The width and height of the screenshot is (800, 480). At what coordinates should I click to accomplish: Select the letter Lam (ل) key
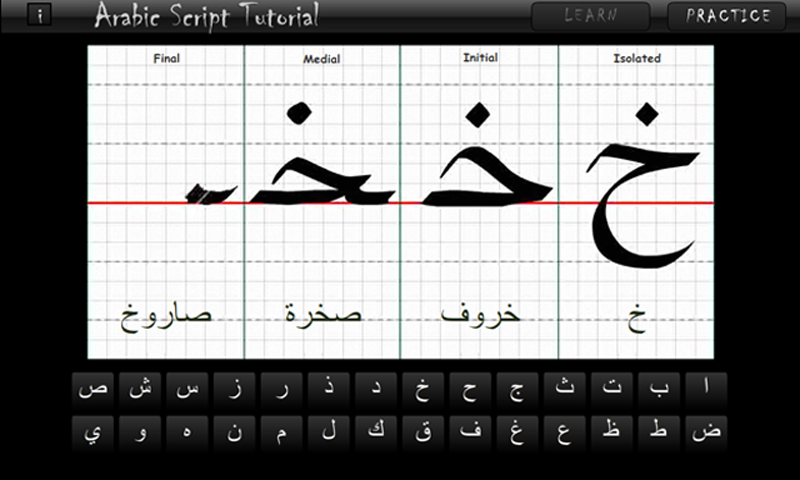pos(329,433)
